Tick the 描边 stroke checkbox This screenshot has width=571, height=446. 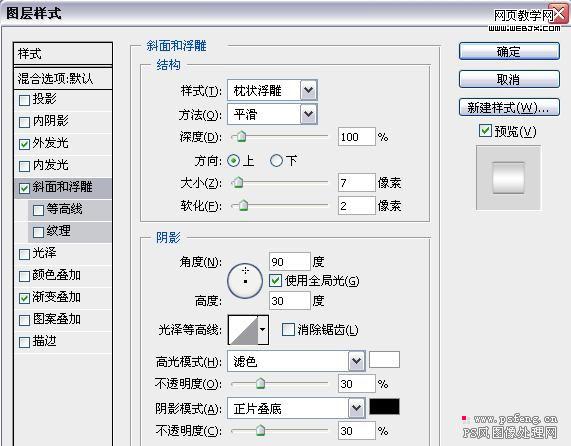[x=24, y=342]
